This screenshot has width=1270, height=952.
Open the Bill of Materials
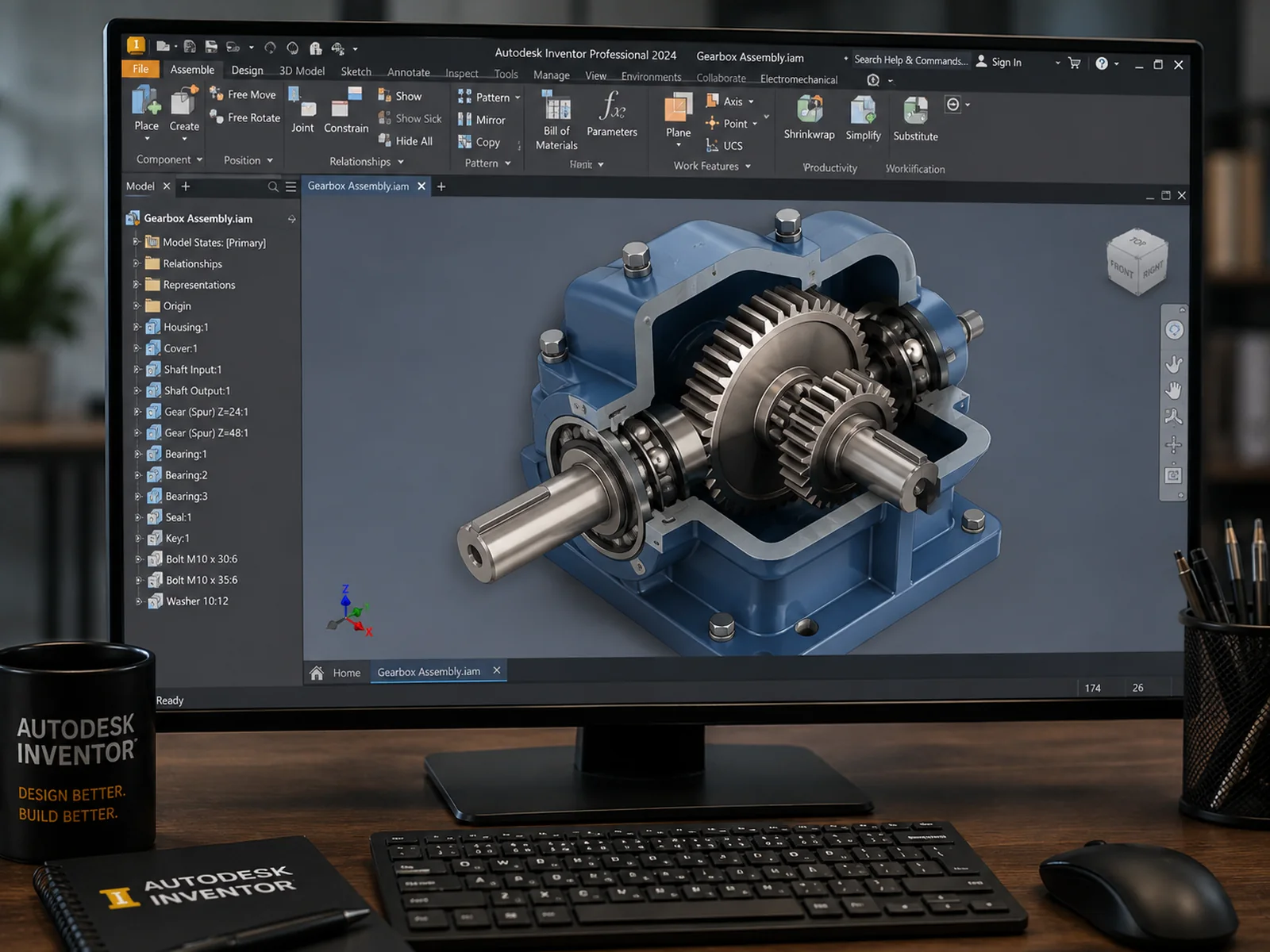(x=556, y=120)
